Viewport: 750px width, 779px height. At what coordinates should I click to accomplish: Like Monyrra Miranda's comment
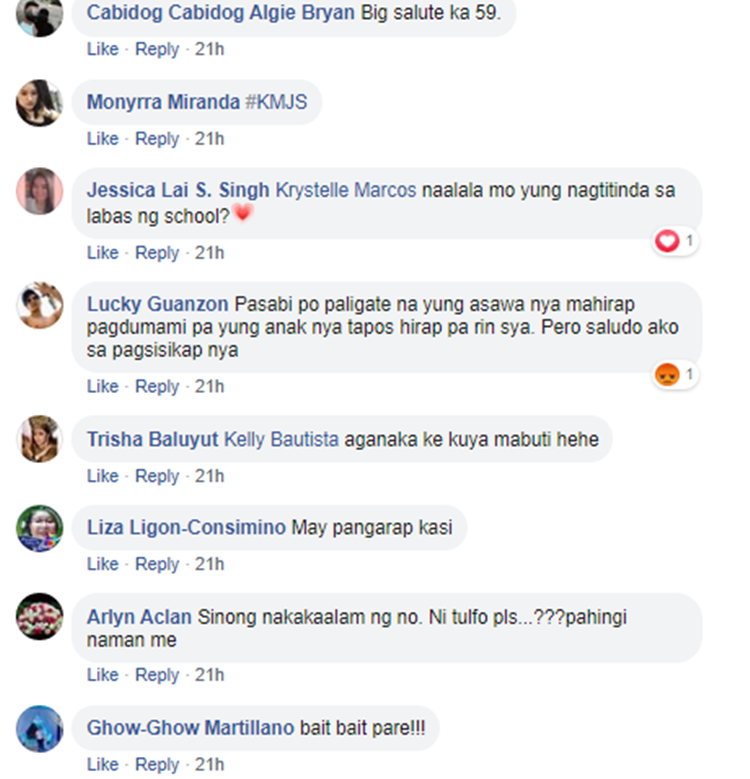(x=103, y=139)
